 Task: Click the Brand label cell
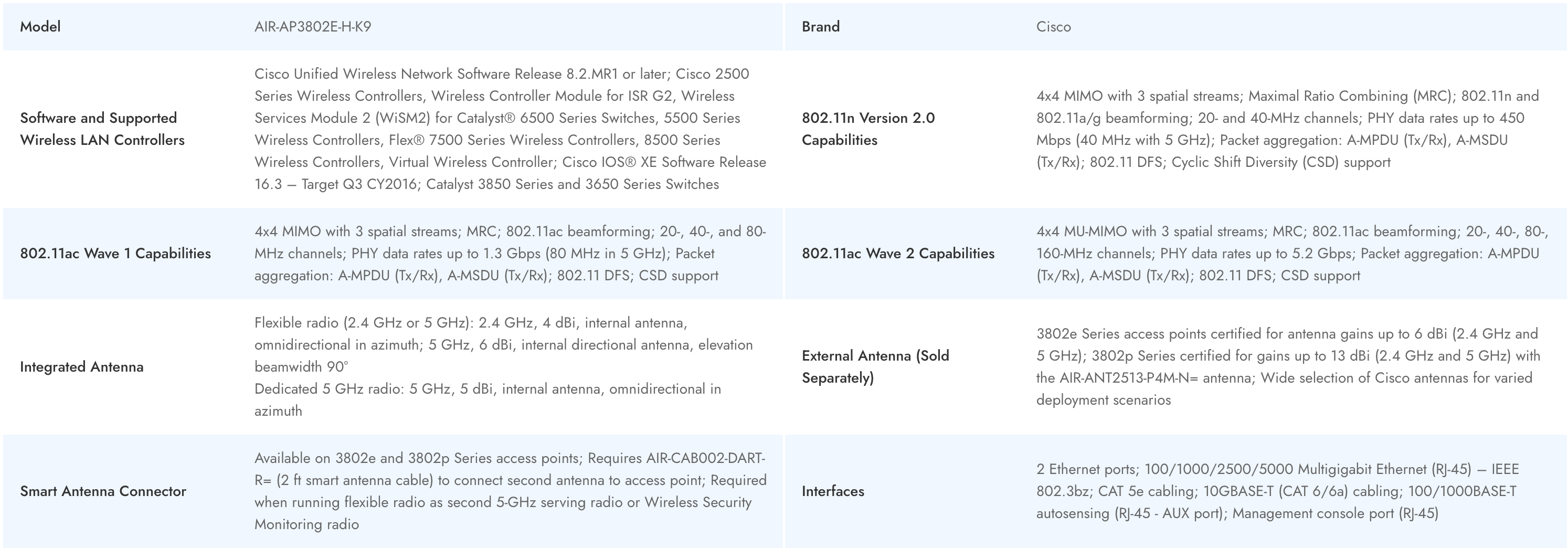tap(820, 27)
